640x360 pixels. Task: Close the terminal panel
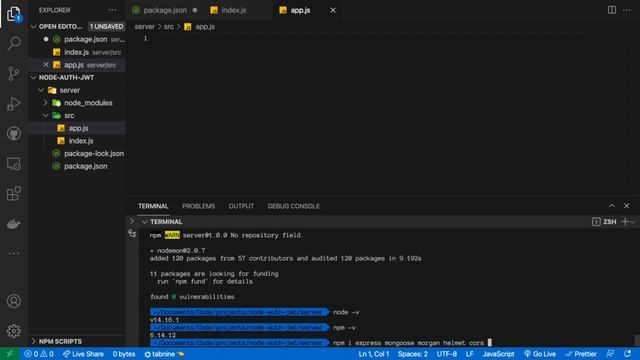(x=627, y=206)
